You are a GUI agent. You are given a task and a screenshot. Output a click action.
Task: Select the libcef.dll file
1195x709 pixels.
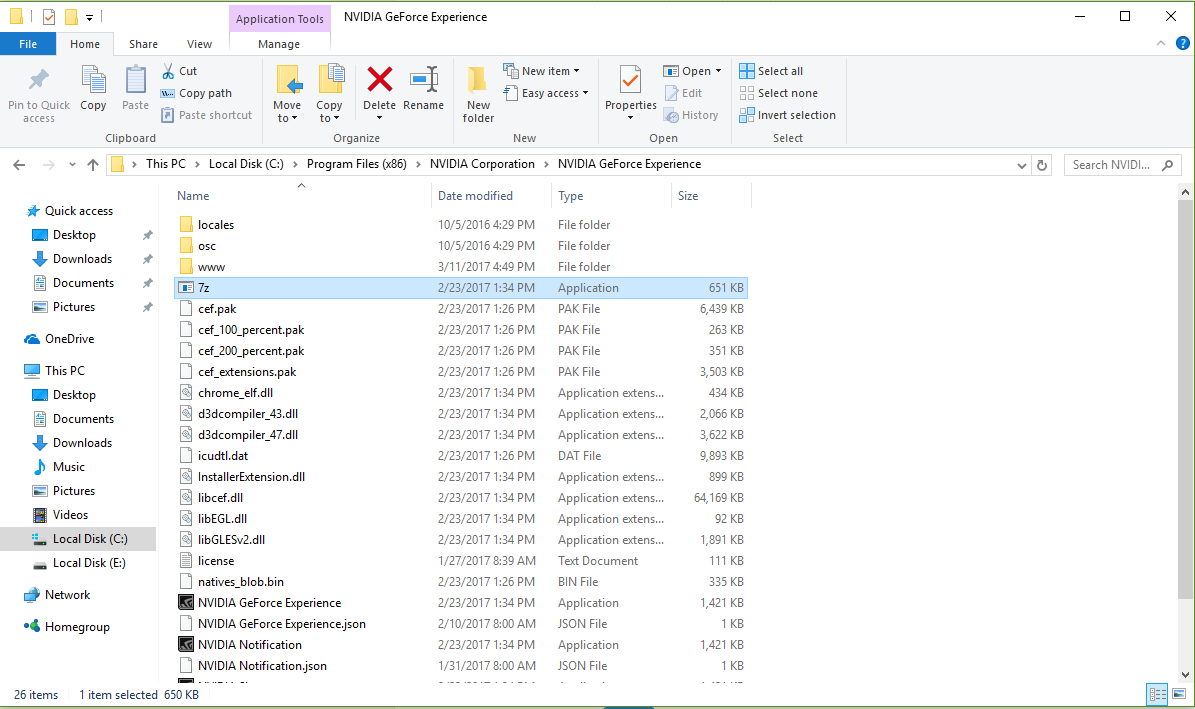[220, 498]
